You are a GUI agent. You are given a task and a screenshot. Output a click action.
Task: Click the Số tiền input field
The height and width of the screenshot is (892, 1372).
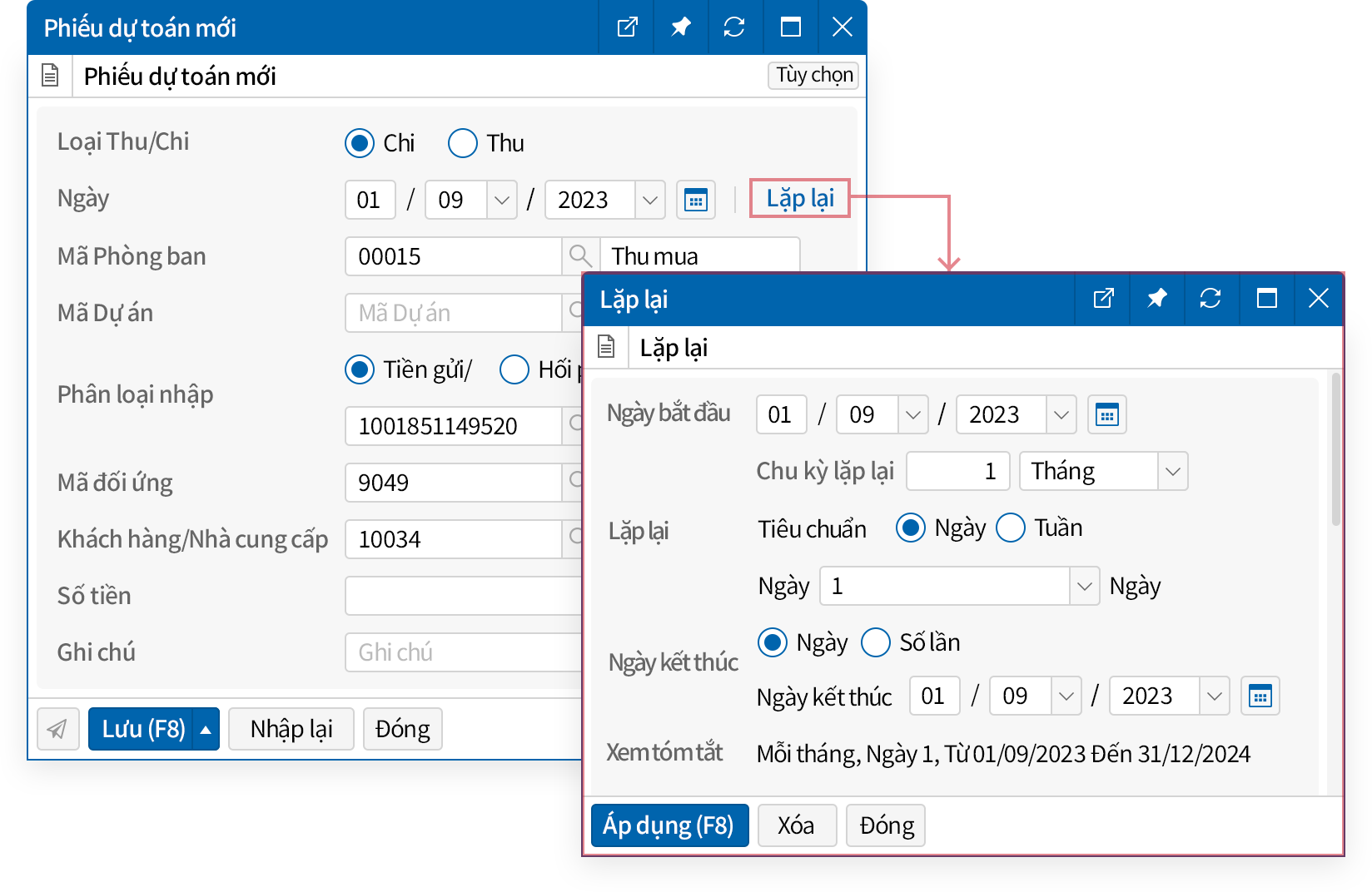pyautogui.click(x=463, y=596)
